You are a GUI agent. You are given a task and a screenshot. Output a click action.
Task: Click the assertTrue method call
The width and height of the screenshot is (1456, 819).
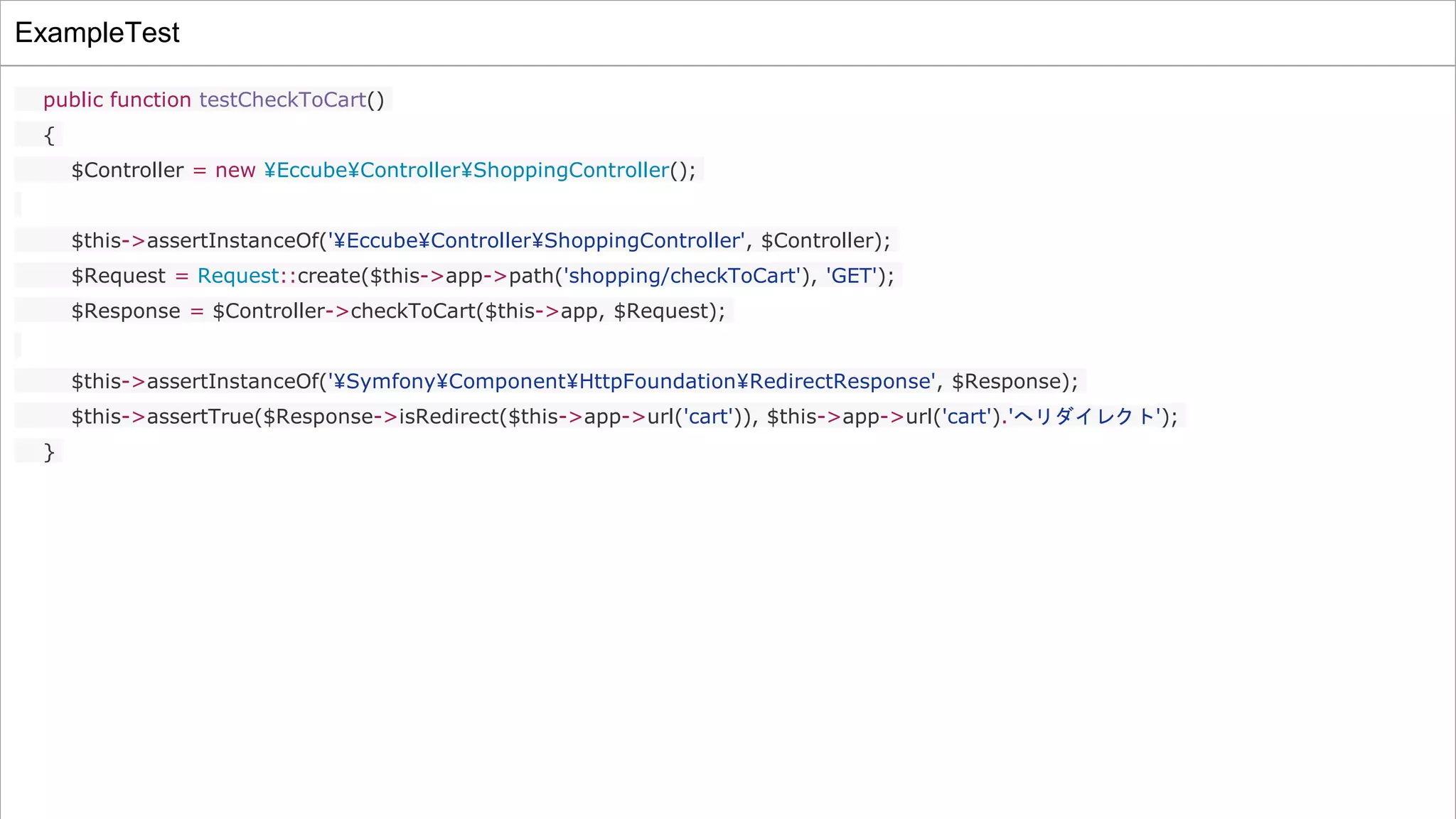click(200, 416)
